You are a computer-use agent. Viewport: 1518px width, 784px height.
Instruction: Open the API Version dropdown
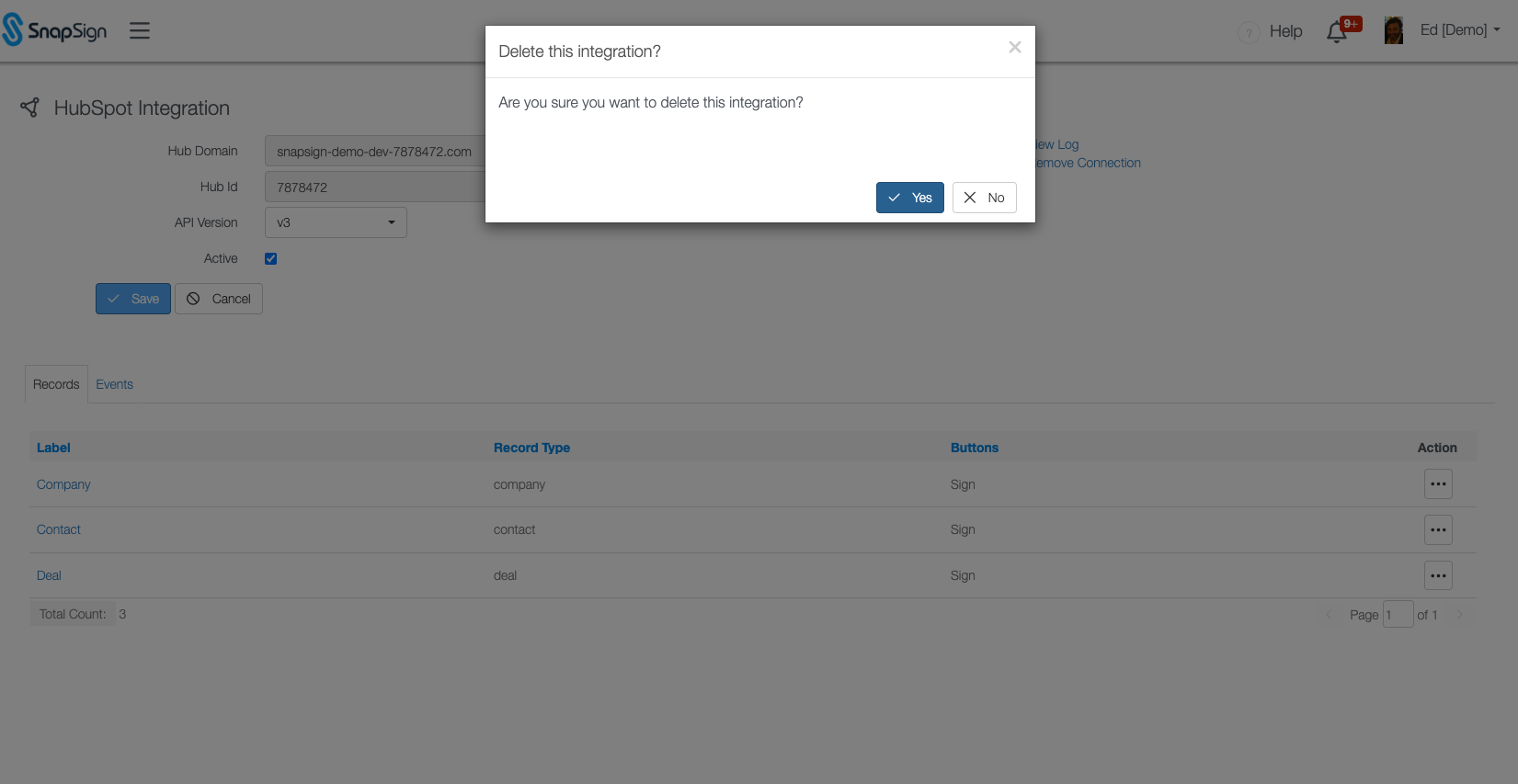pos(336,222)
